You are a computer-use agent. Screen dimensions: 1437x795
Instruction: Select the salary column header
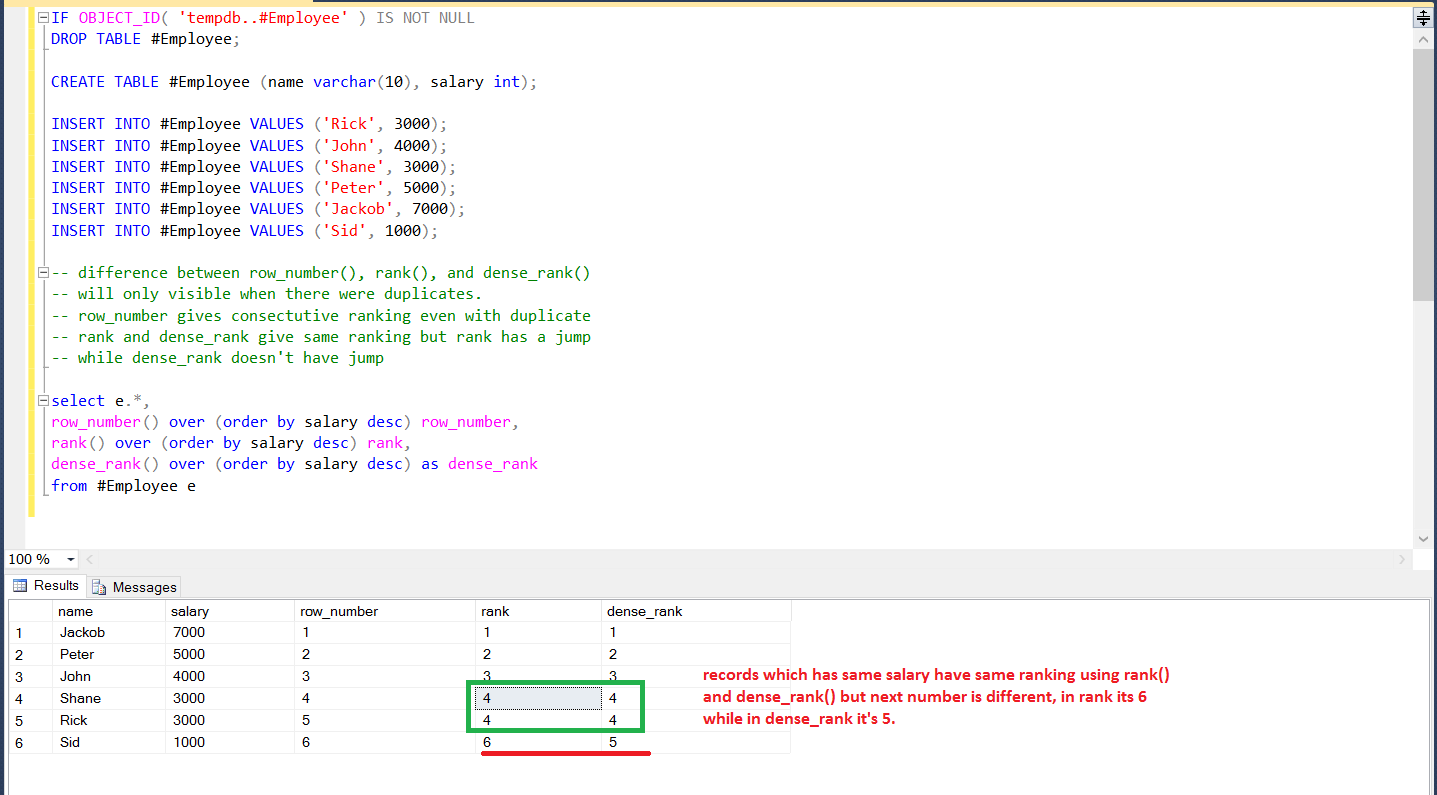(230, 611)
